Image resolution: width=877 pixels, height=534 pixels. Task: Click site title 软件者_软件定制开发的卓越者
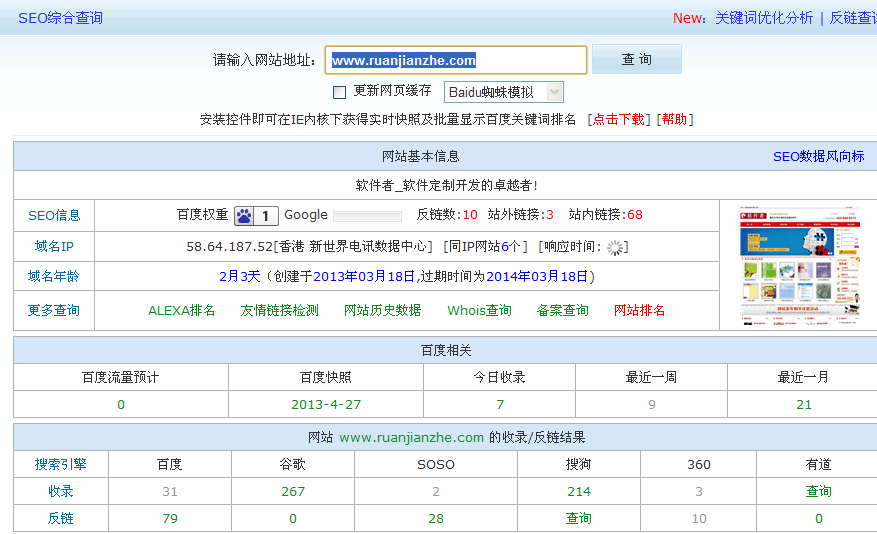tap(446, 186)
